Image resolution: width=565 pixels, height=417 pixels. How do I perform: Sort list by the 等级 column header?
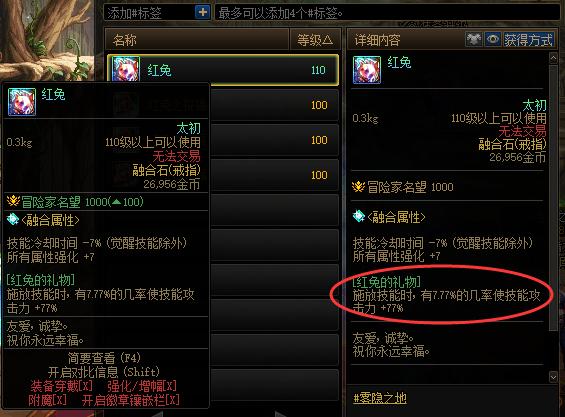pyautogui.click(x=315, y=40)
